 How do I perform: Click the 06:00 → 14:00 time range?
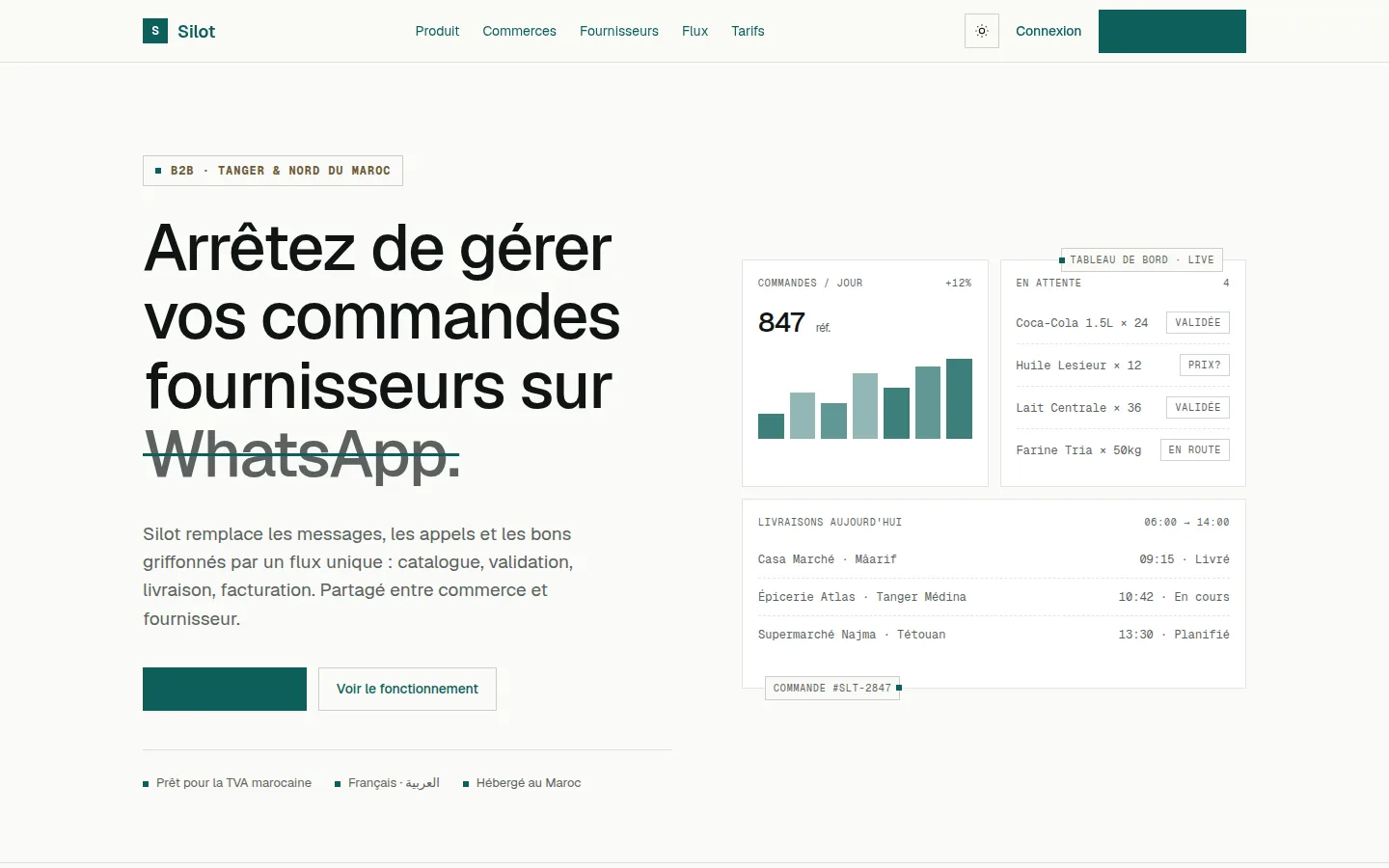click(x=1186, y=523)
